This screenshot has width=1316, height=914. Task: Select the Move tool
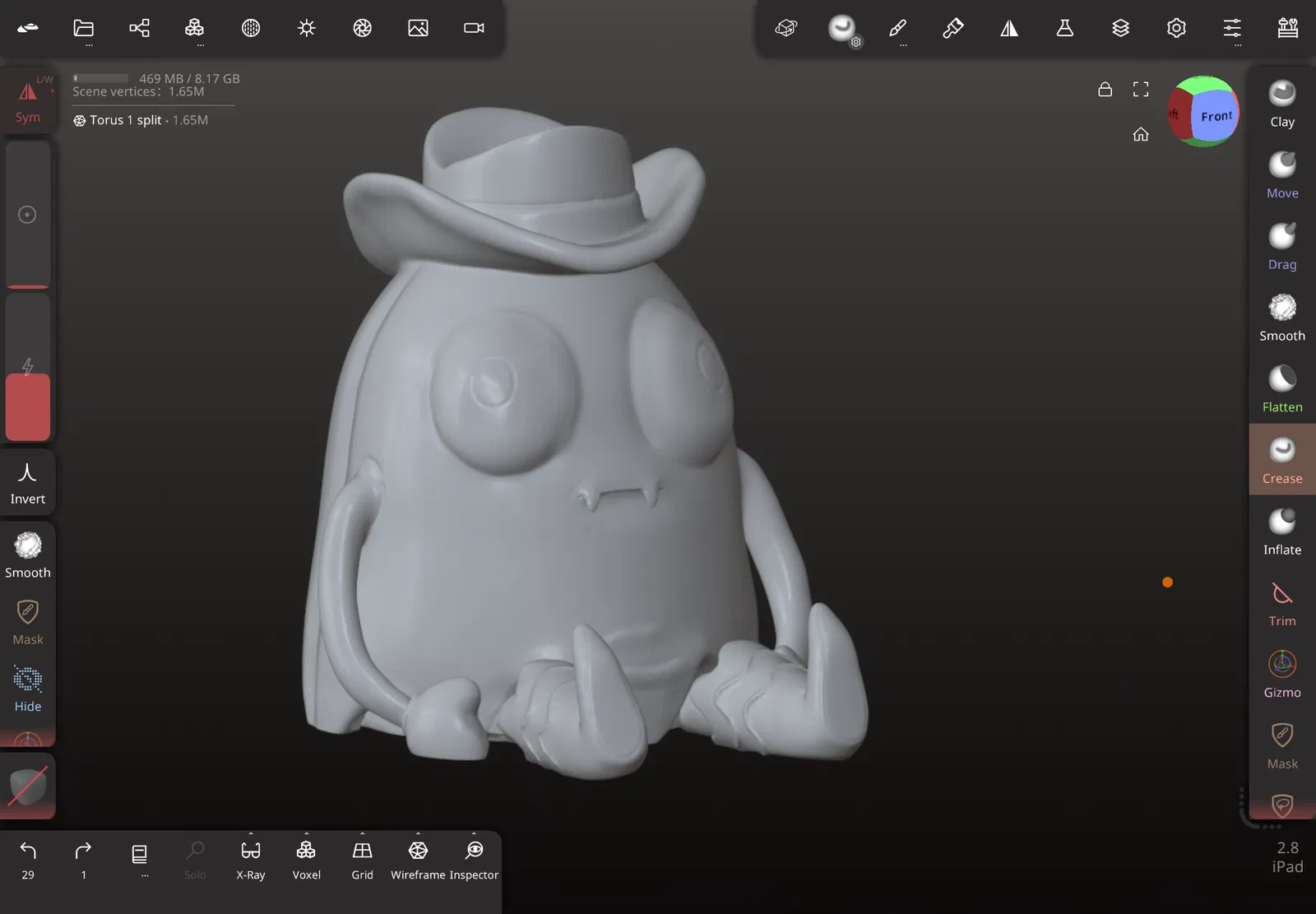1282,174
